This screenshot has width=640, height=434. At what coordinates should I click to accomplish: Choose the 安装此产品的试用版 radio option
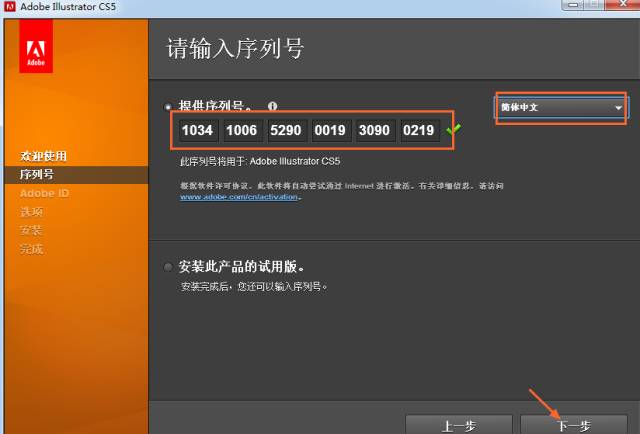coord(168,267)
